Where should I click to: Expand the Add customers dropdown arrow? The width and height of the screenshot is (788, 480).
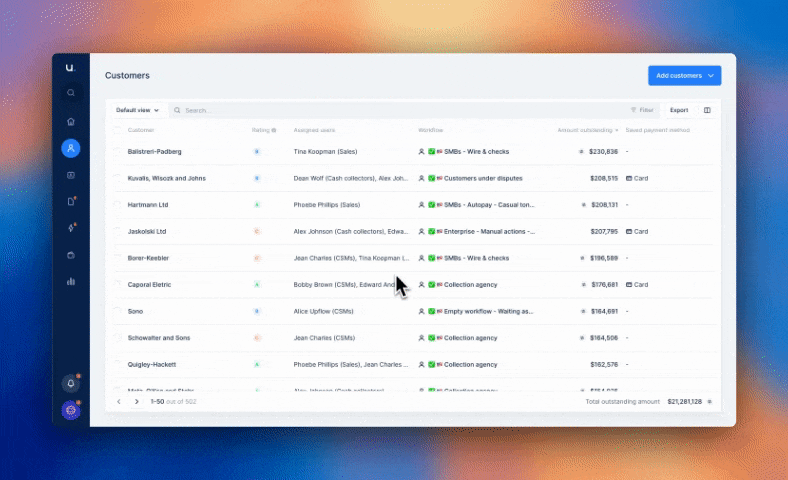(711, 75)
